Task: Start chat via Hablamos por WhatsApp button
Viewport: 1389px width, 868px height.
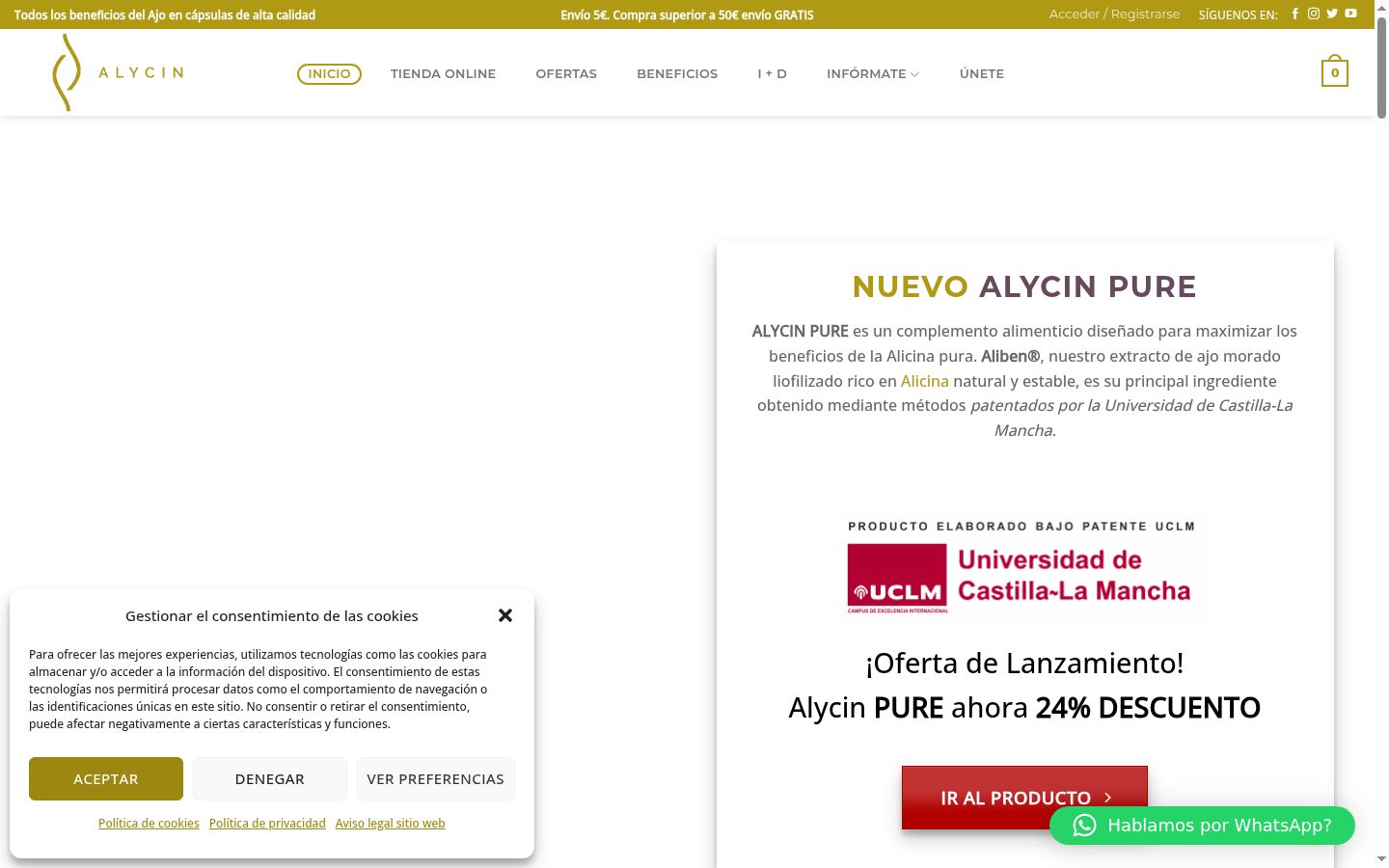Action: pyautogui.click(x=1202, y=826)
